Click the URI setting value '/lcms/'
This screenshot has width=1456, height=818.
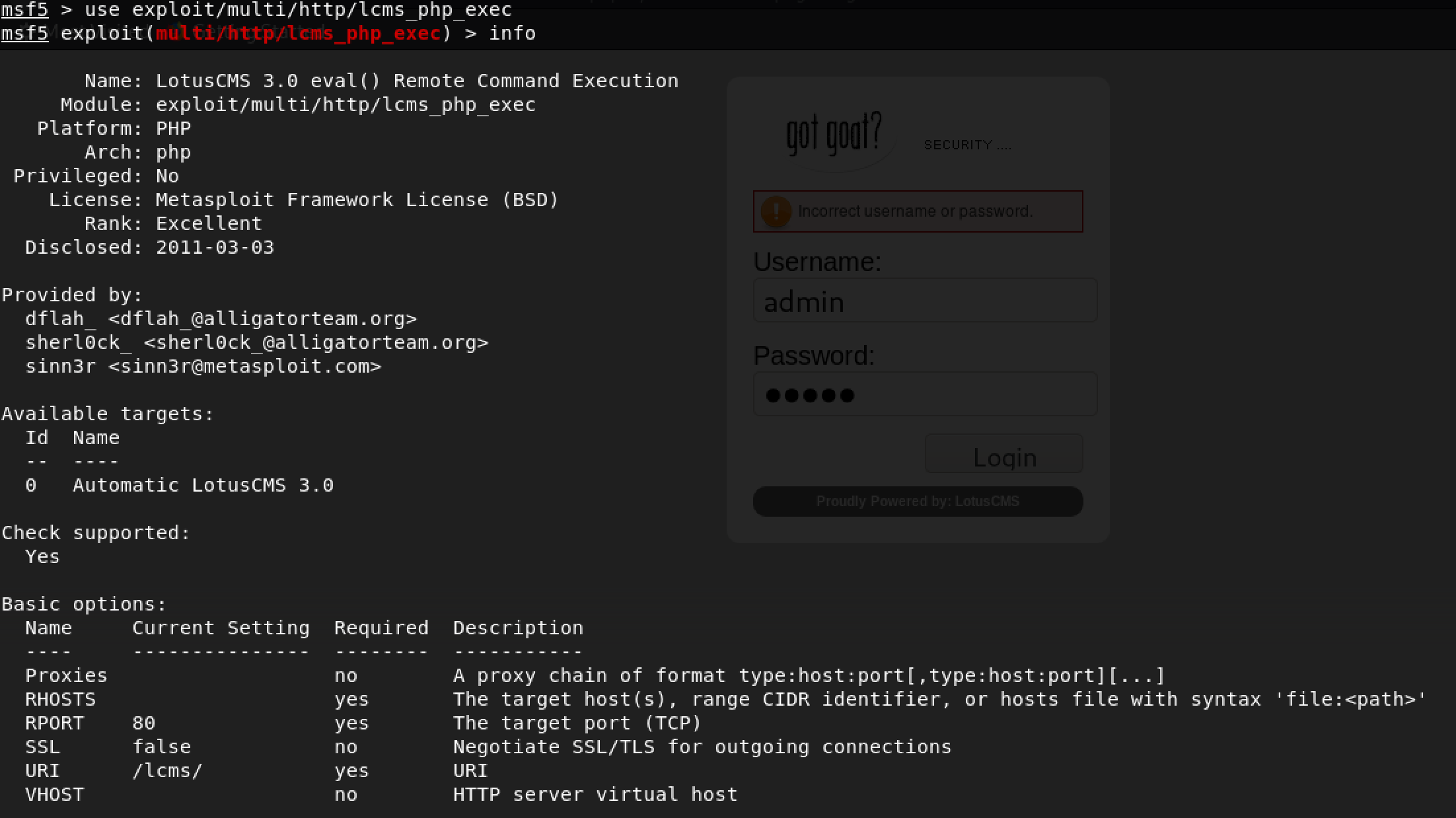[x=167, y=770]
